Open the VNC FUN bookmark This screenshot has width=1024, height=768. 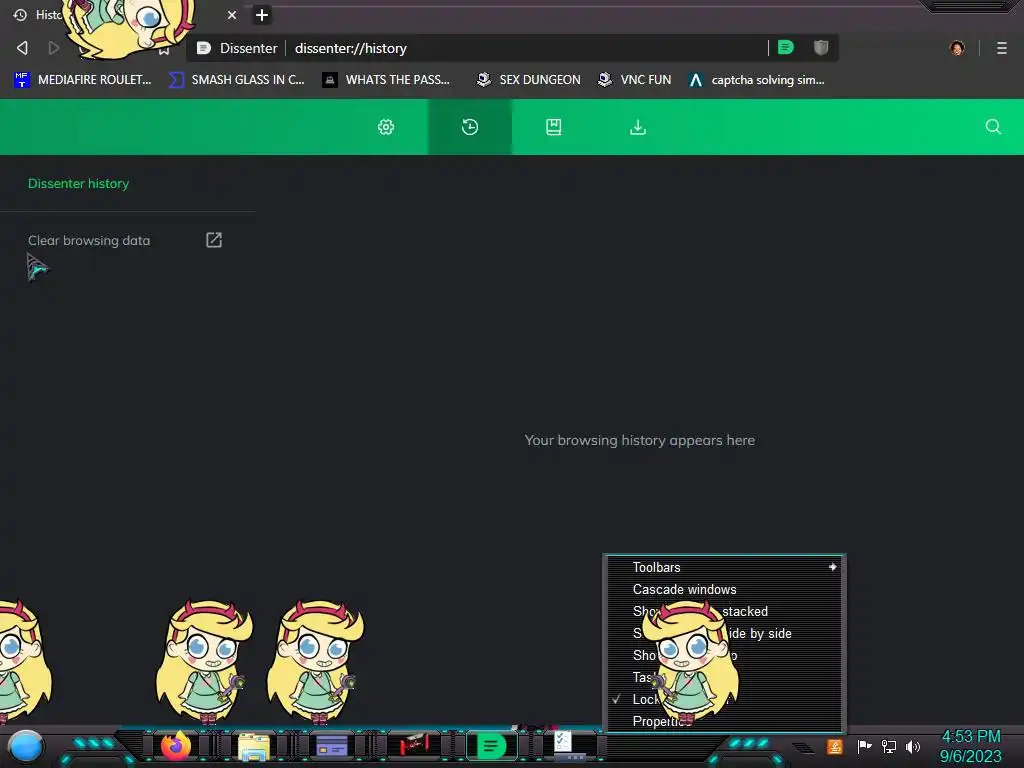635,80
